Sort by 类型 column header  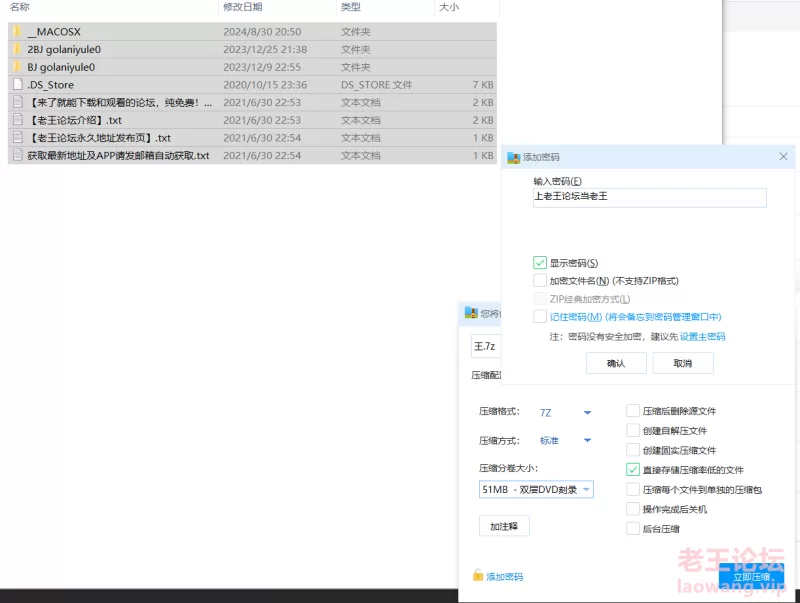point(351,7)
